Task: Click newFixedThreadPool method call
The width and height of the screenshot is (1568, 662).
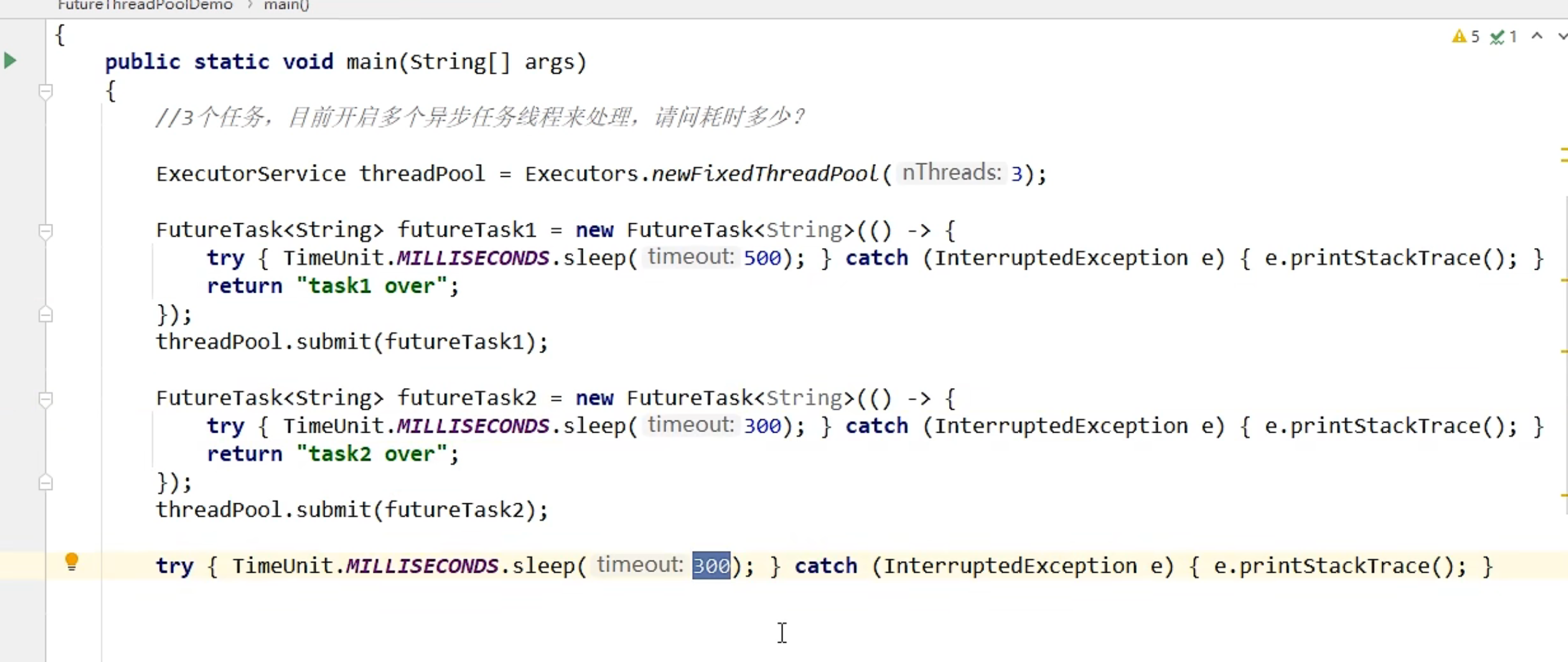Action: point(764,174)
